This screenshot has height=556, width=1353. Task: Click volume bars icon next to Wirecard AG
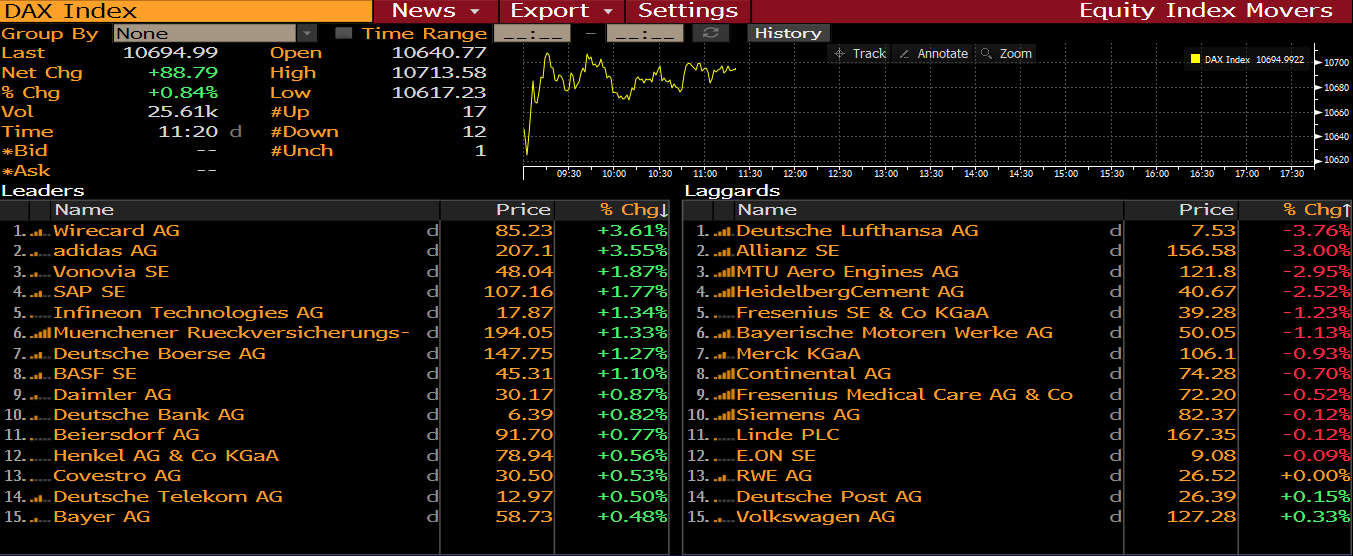tap(40, 231)
